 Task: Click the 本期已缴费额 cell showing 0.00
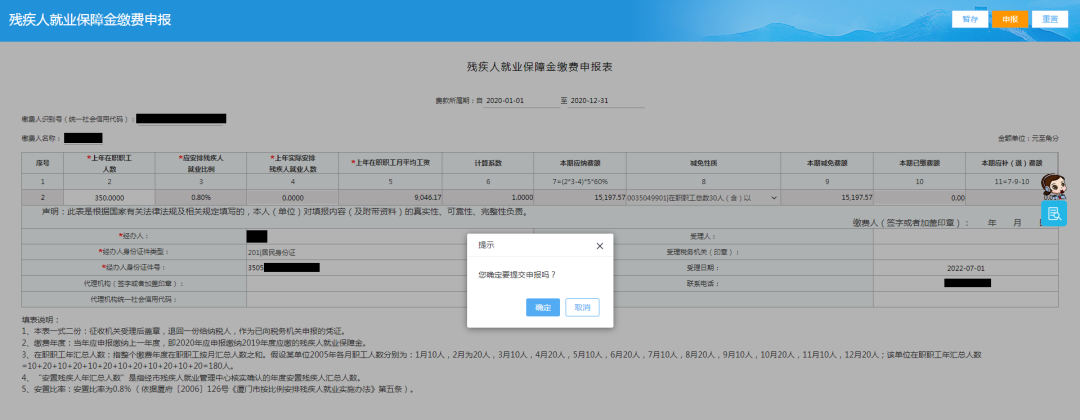[919, 198]
